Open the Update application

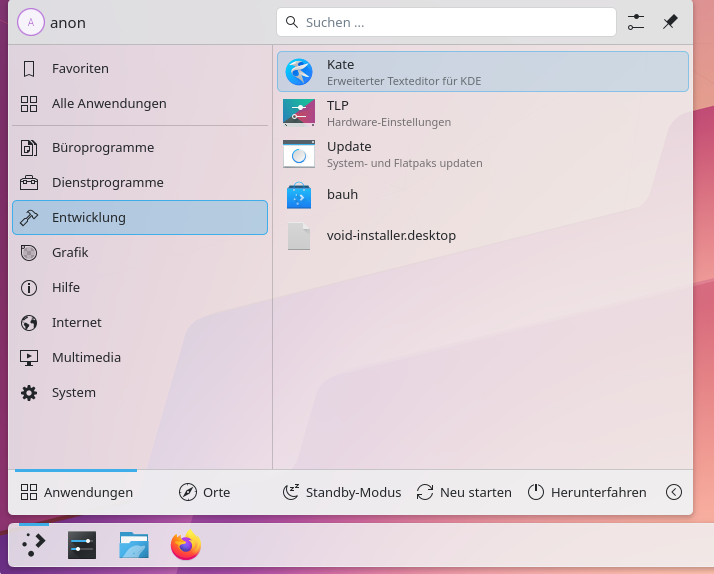482,154
